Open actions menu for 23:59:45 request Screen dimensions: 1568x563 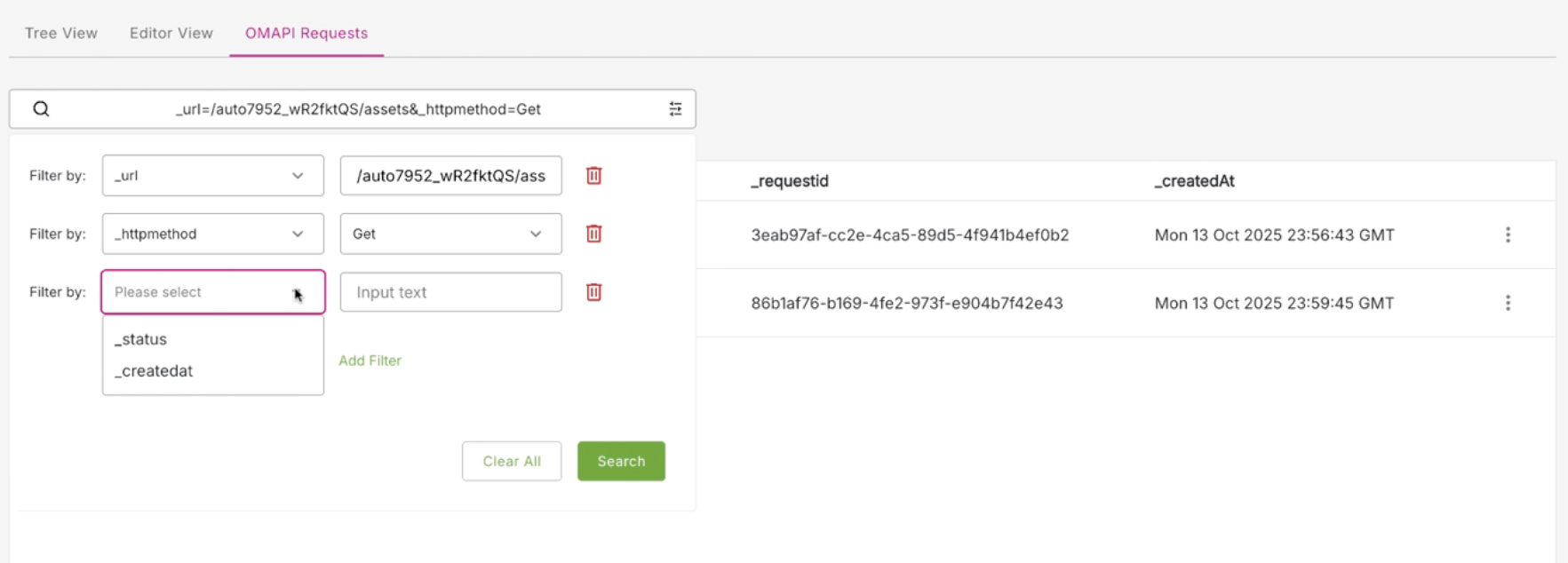[1507, 303]
